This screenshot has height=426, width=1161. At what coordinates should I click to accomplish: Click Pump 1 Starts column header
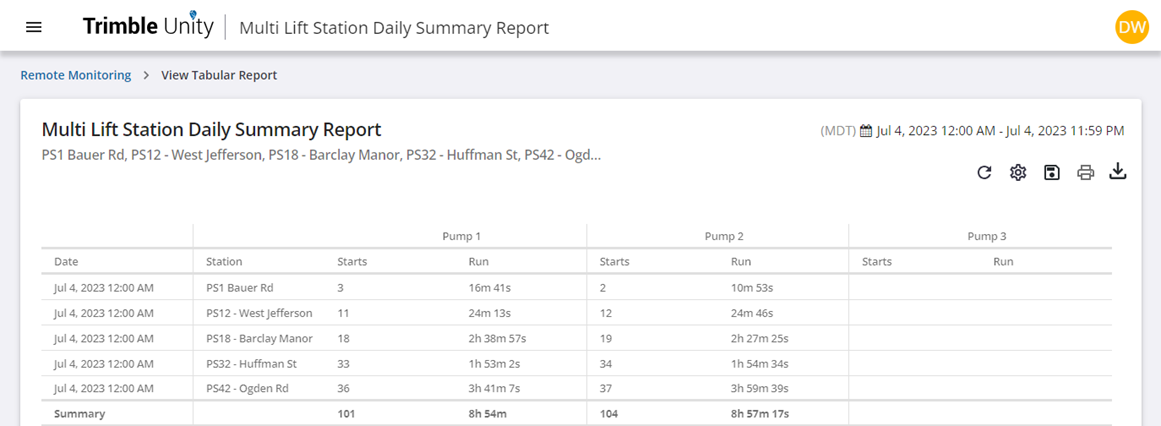click(x=352, y=262)
